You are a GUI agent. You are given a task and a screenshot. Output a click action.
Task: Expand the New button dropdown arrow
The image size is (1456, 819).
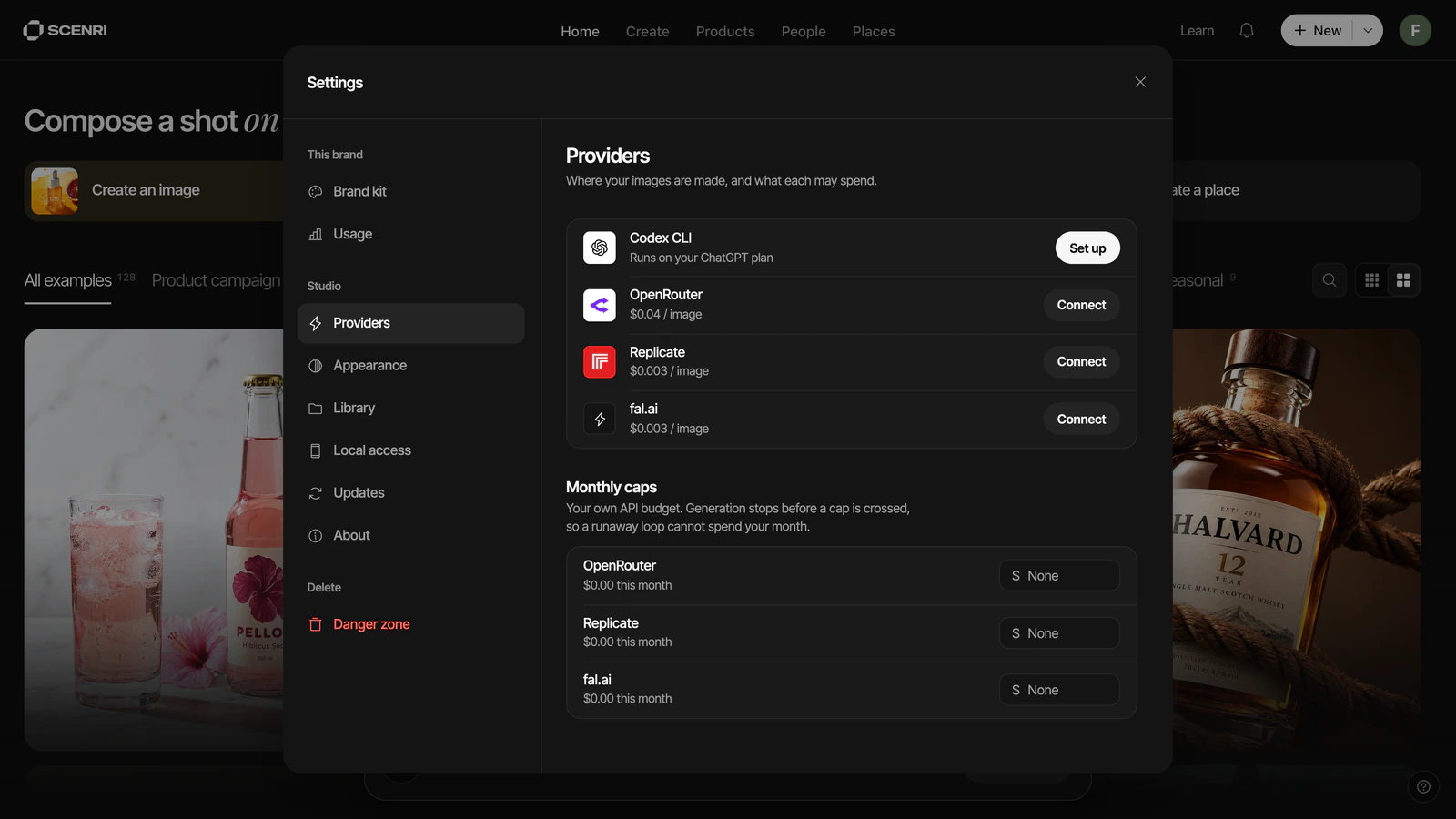tap(1368, 30)
